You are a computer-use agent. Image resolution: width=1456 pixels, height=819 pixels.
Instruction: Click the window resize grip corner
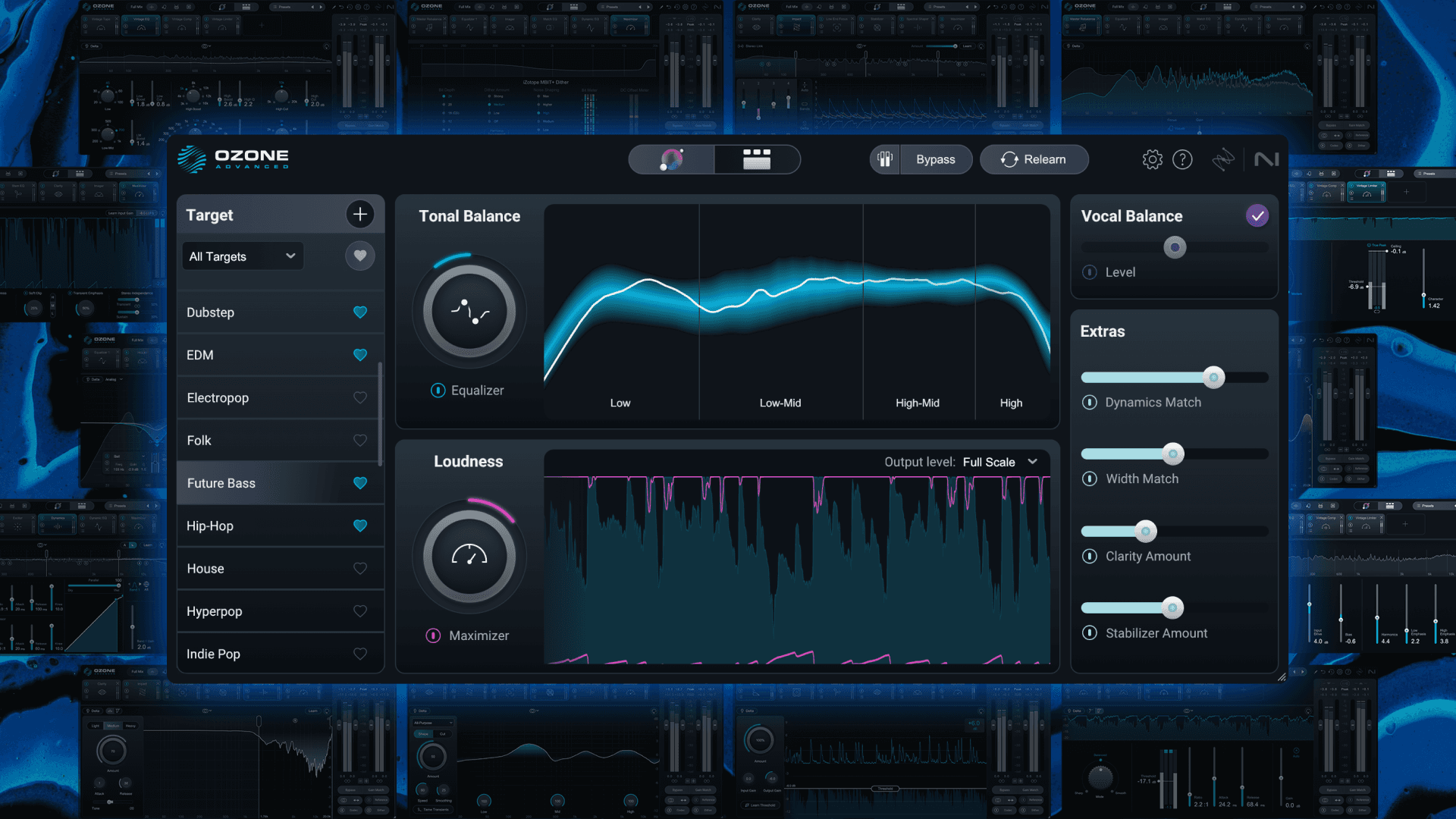[1282, 677]
